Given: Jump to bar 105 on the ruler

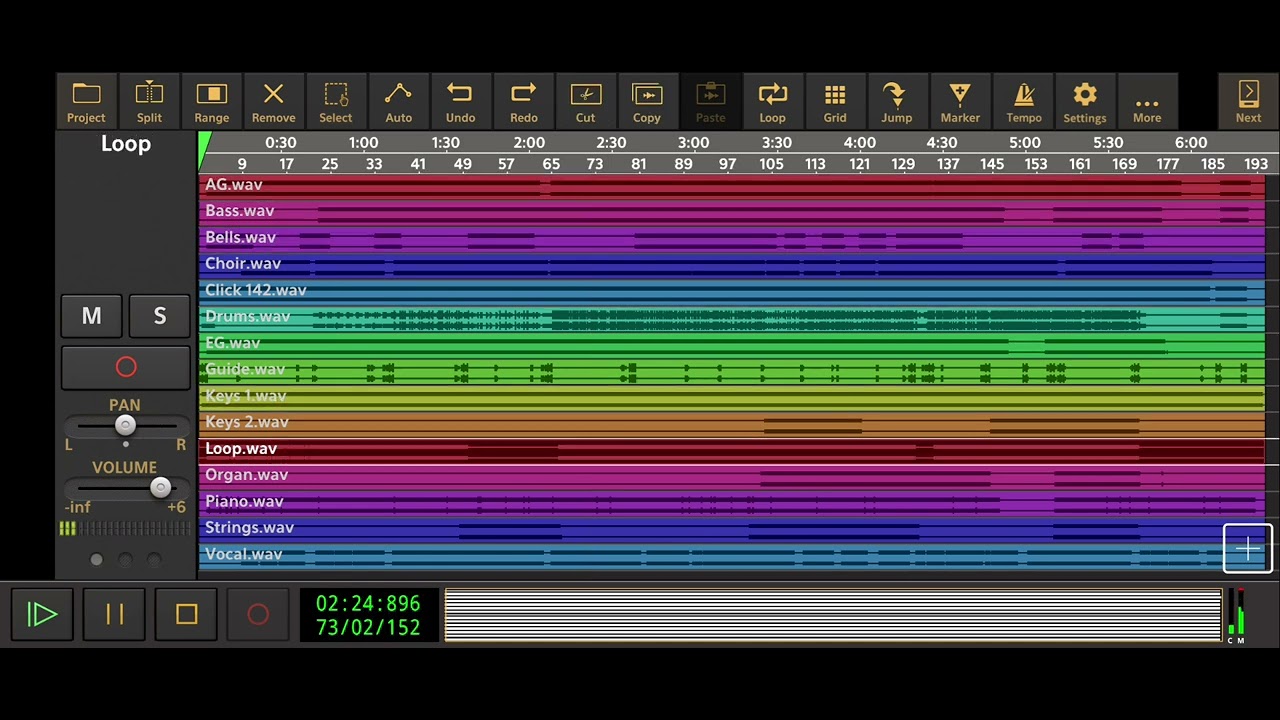Looking at the screenshot, I should pyautogui.click(x=771, y=164).
